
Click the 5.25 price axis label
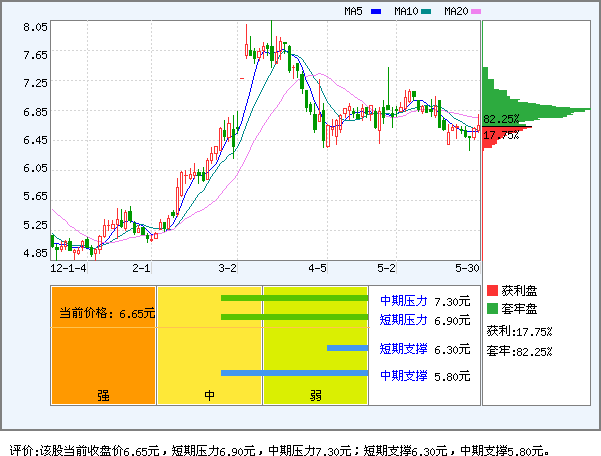pyautogui.click(x=35, y=225)
